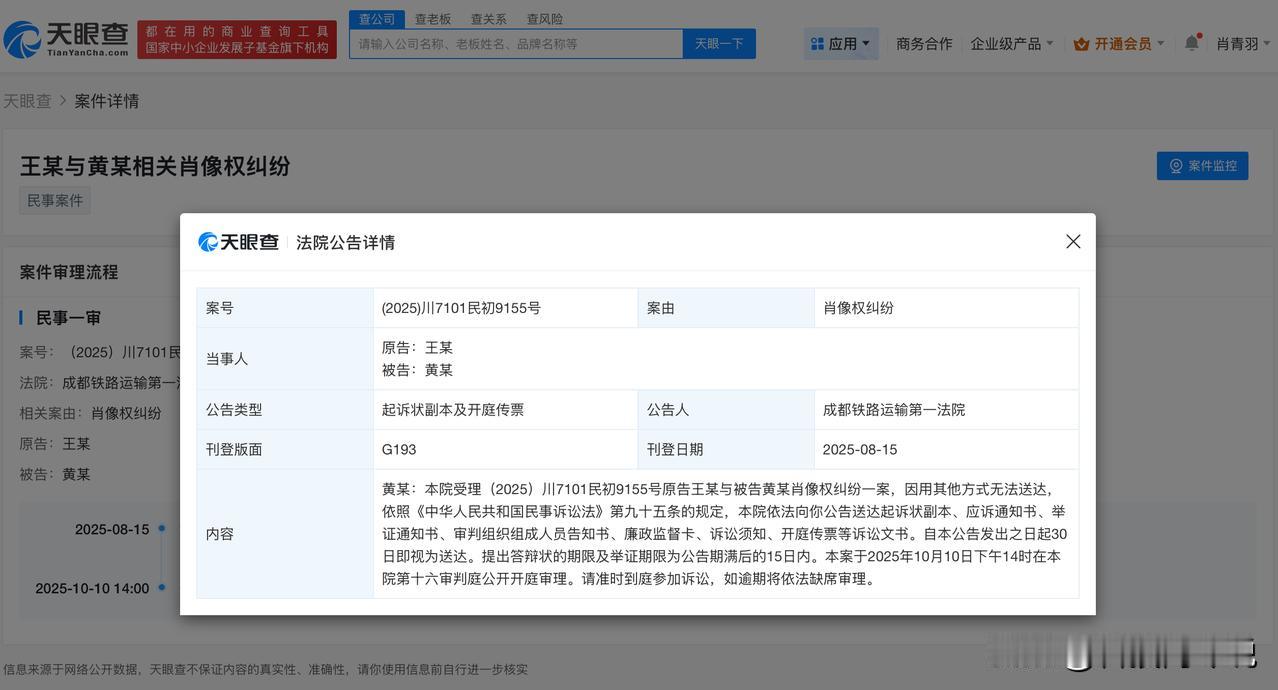Open the 商务合作 link
Image resolution: width=1278 pixels, height=690 pixels.
click(924, 44)
